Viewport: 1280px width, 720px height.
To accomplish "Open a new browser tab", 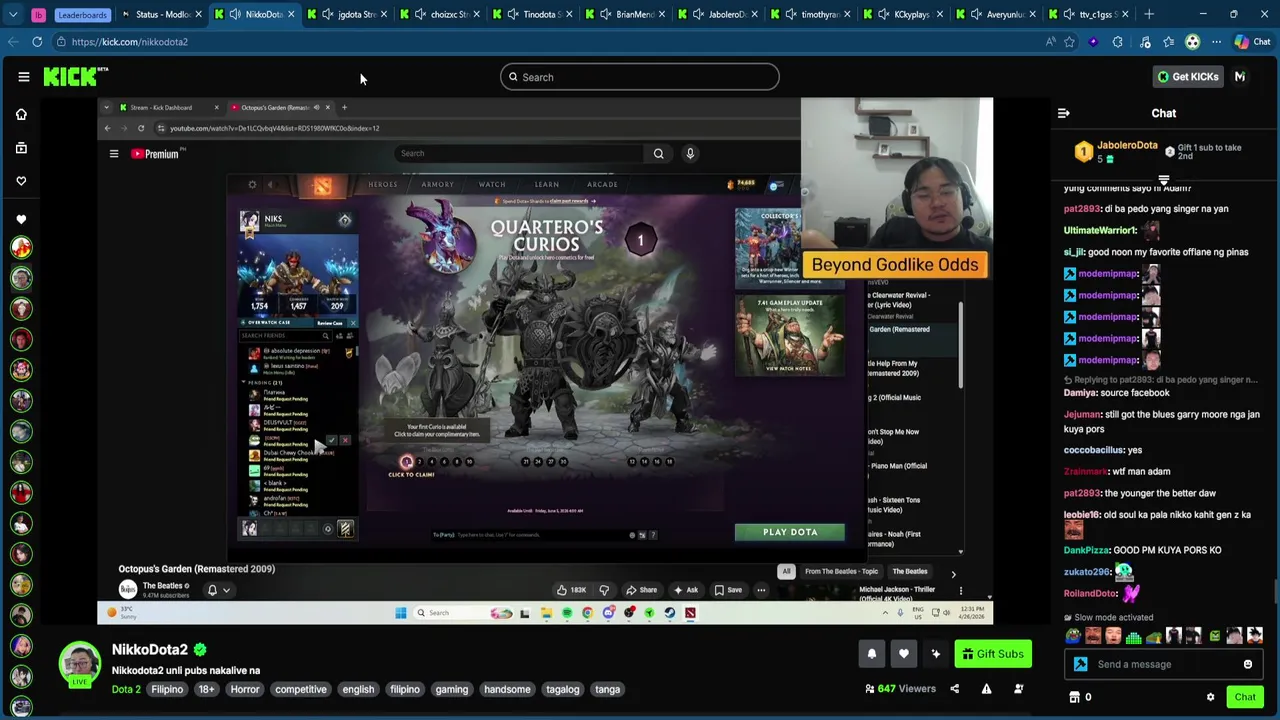I will tap(1149, 14).
